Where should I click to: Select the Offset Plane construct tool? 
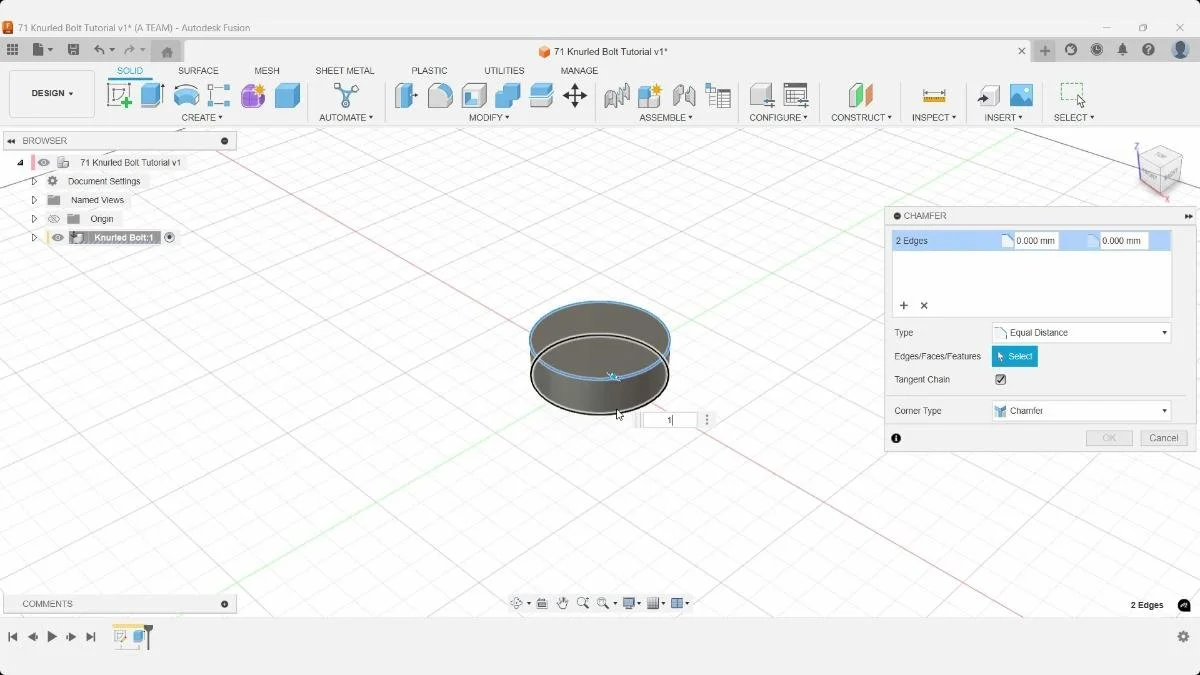pyautogui.click(x=860, y=95)
